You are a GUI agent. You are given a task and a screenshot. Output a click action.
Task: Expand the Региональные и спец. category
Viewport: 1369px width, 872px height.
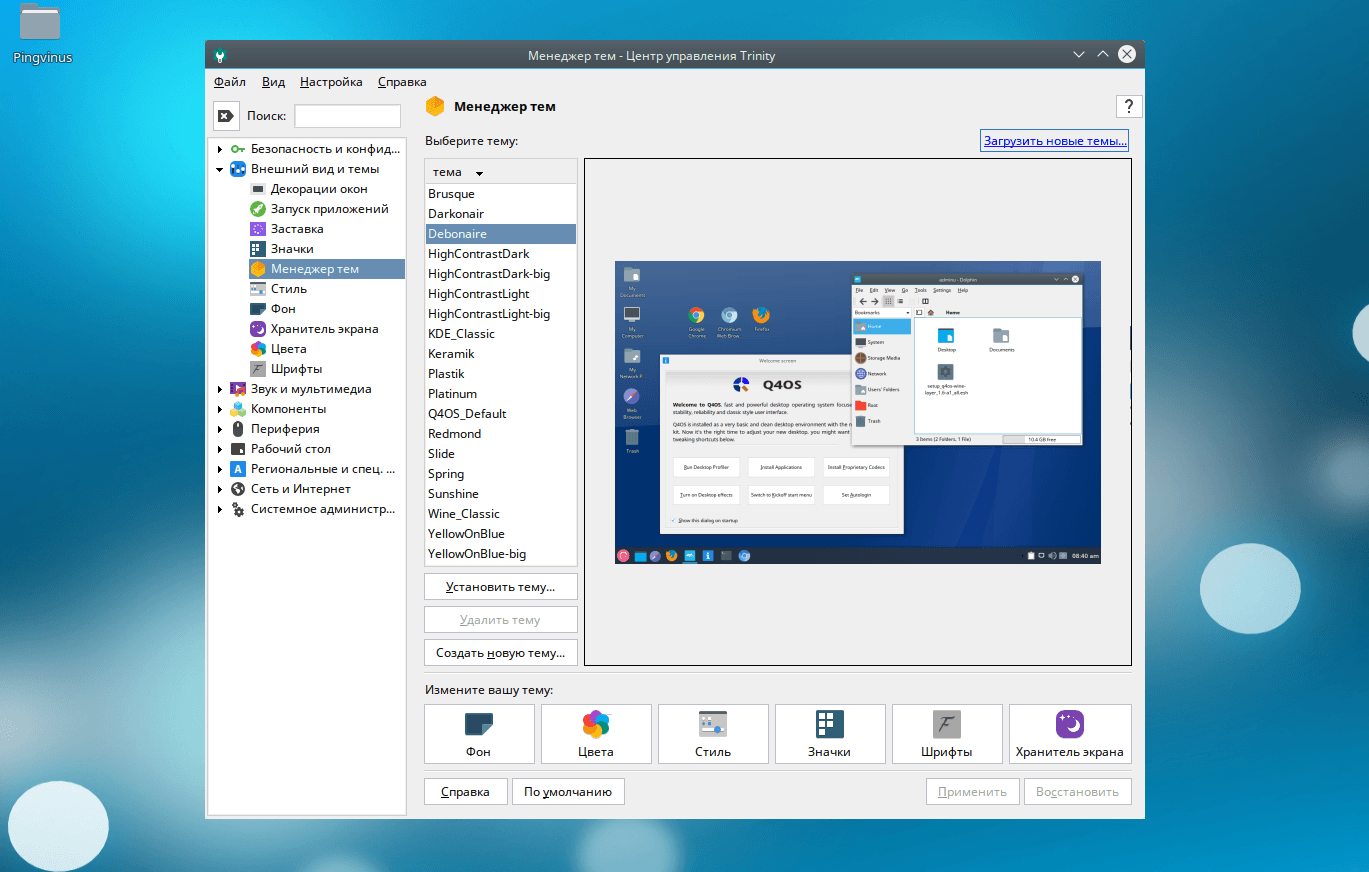pyautogui.click(x=220, y=469)
